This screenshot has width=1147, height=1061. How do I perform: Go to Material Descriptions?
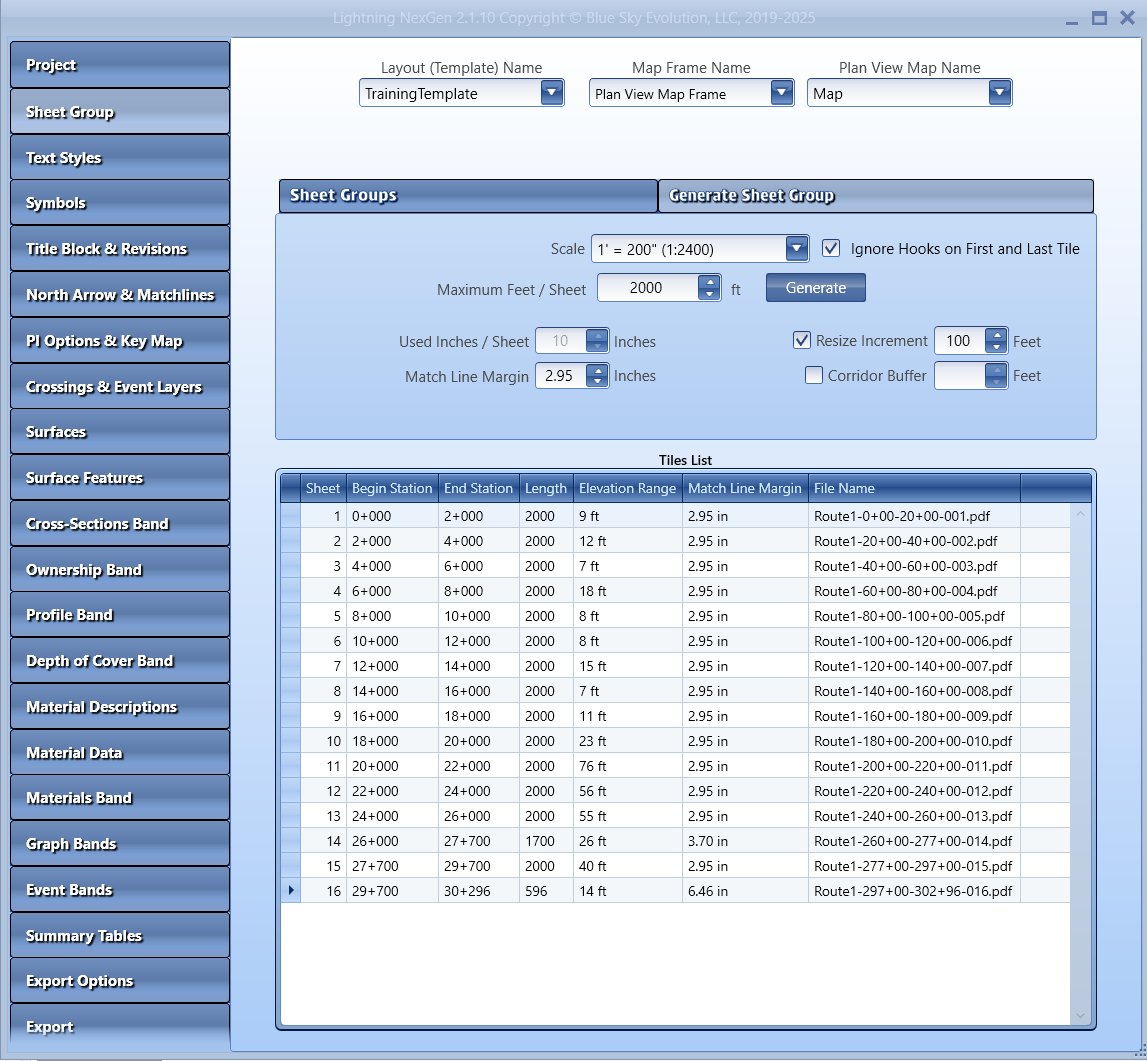pos(120,707)
